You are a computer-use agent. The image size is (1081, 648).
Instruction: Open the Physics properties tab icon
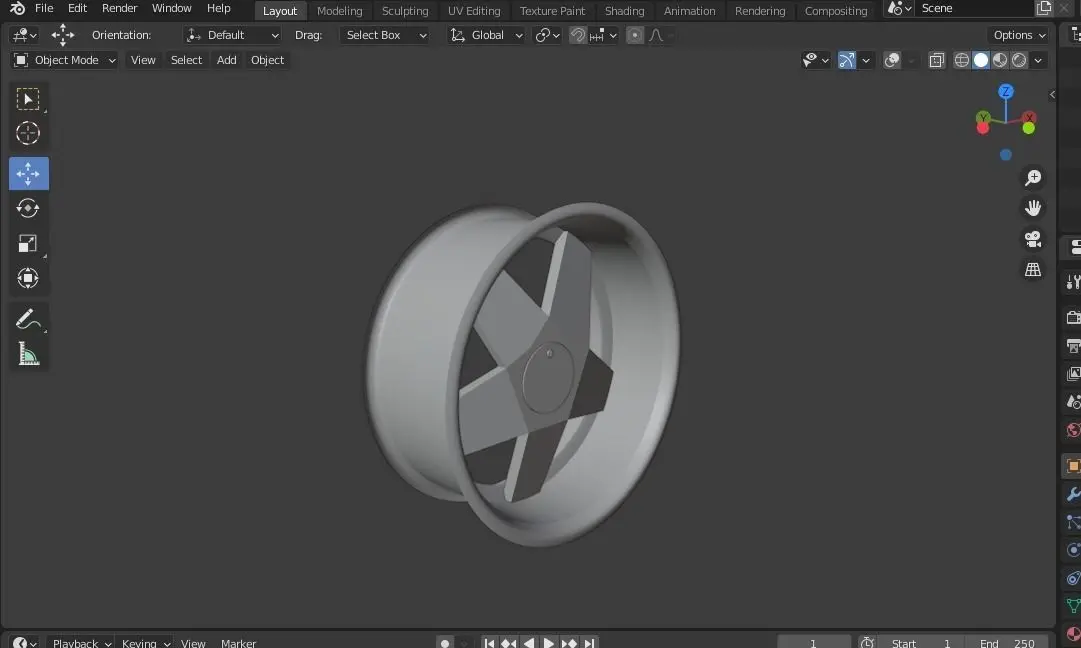point(1073,550)
